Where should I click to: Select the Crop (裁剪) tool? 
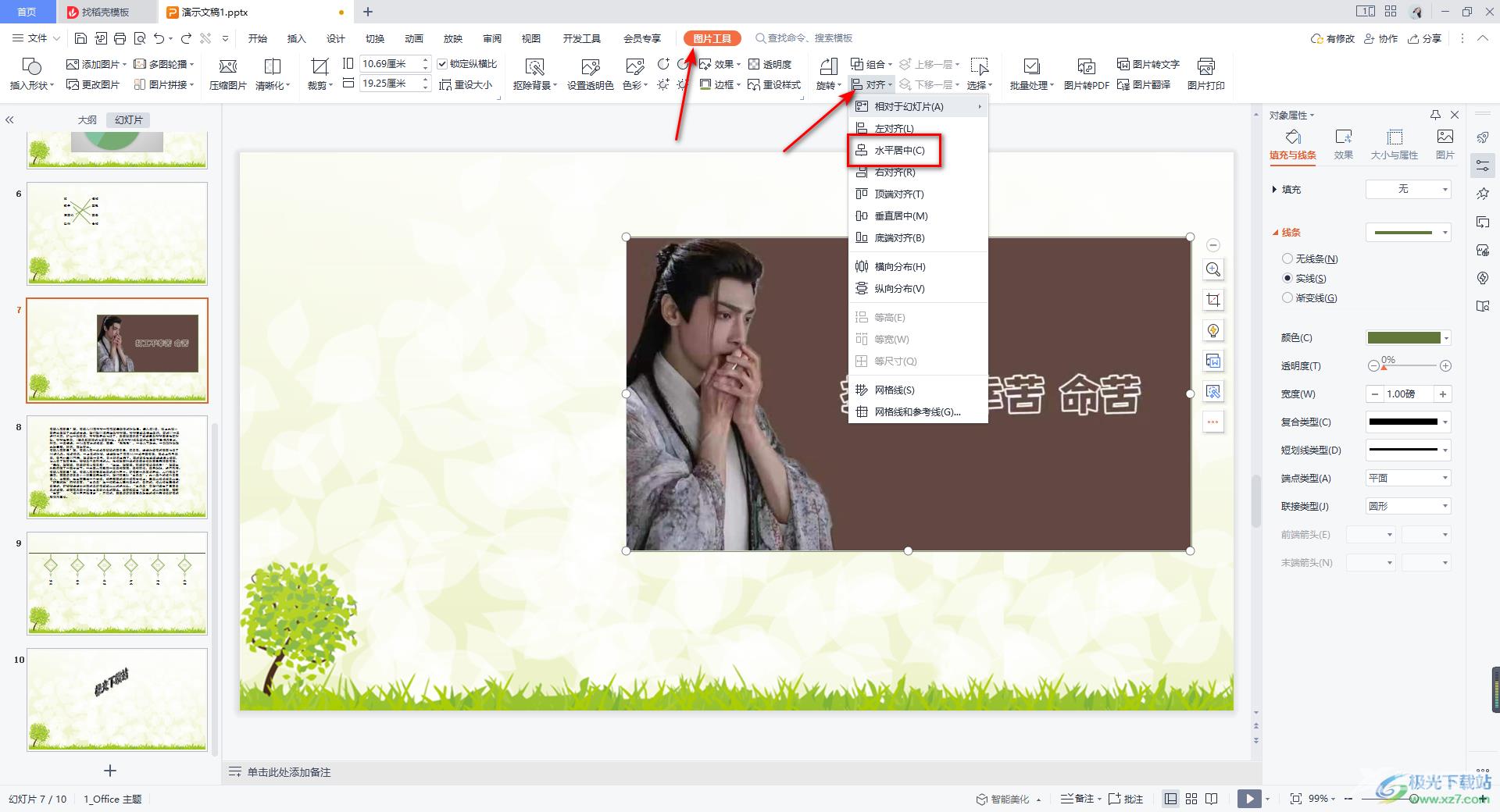[x=320, y=74]
